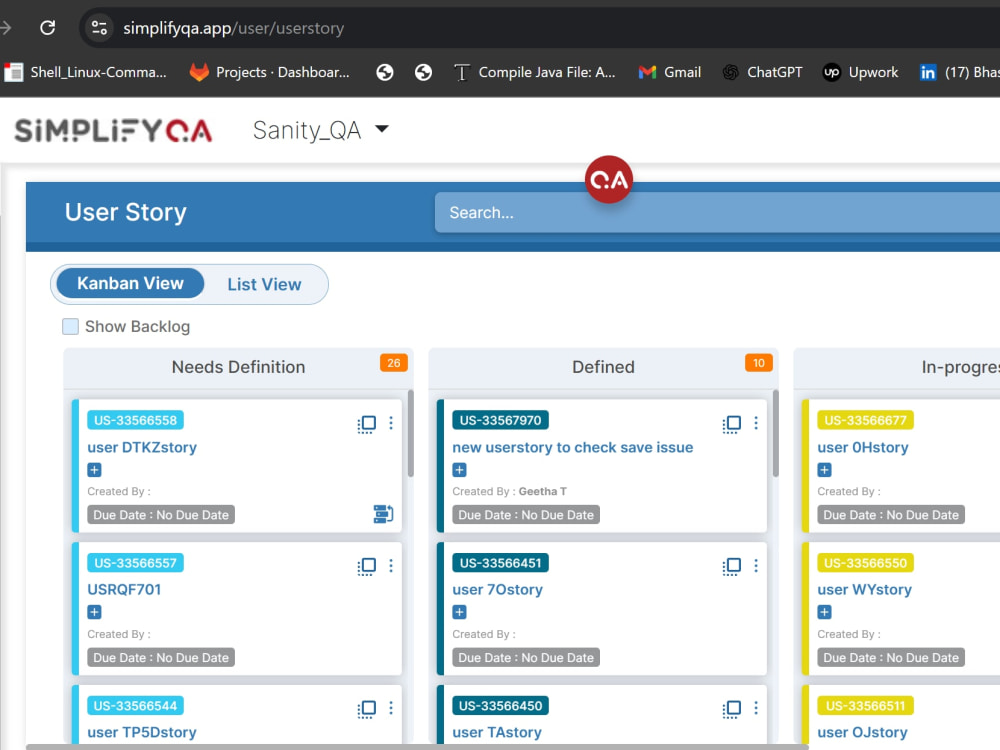Screen dimensions: 1000x750
Task: Open story ID US-33566450
Action: [500, 706]
